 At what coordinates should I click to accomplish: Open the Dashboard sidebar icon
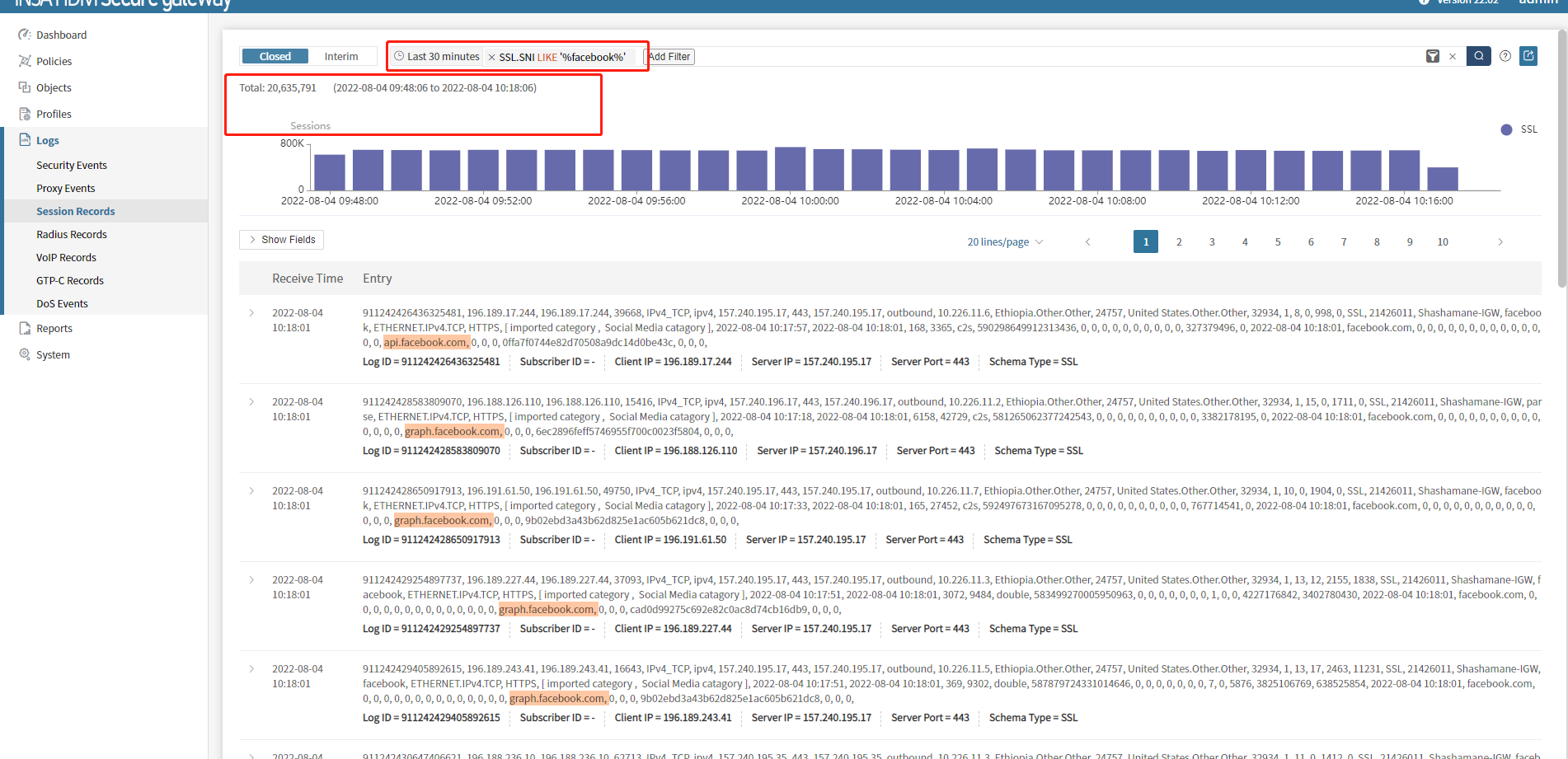click(25, 35)
